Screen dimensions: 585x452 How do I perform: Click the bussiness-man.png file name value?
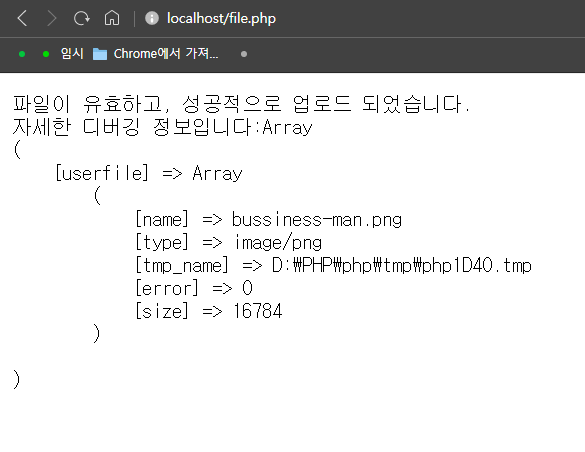click(x=316, y=219)
